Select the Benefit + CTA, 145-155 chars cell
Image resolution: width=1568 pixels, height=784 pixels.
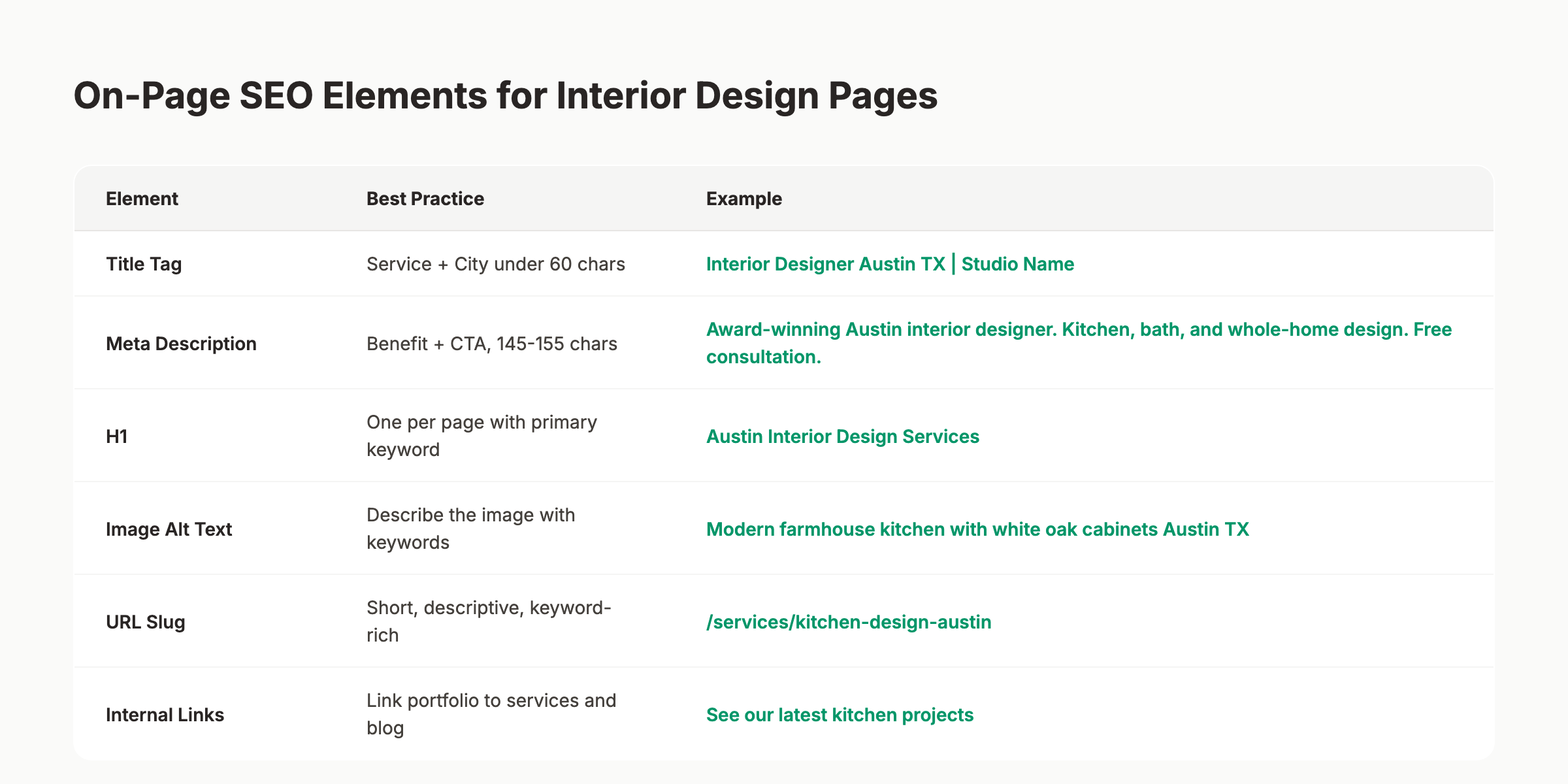[x=491, y=343]
